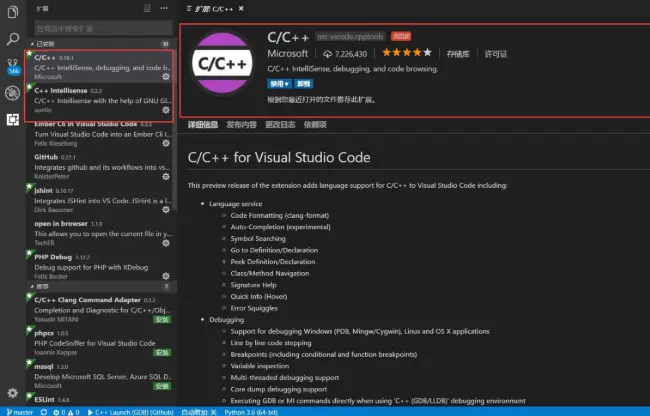Select open in browser extension
The image size is (650, 416).
(x=100, y=233)
